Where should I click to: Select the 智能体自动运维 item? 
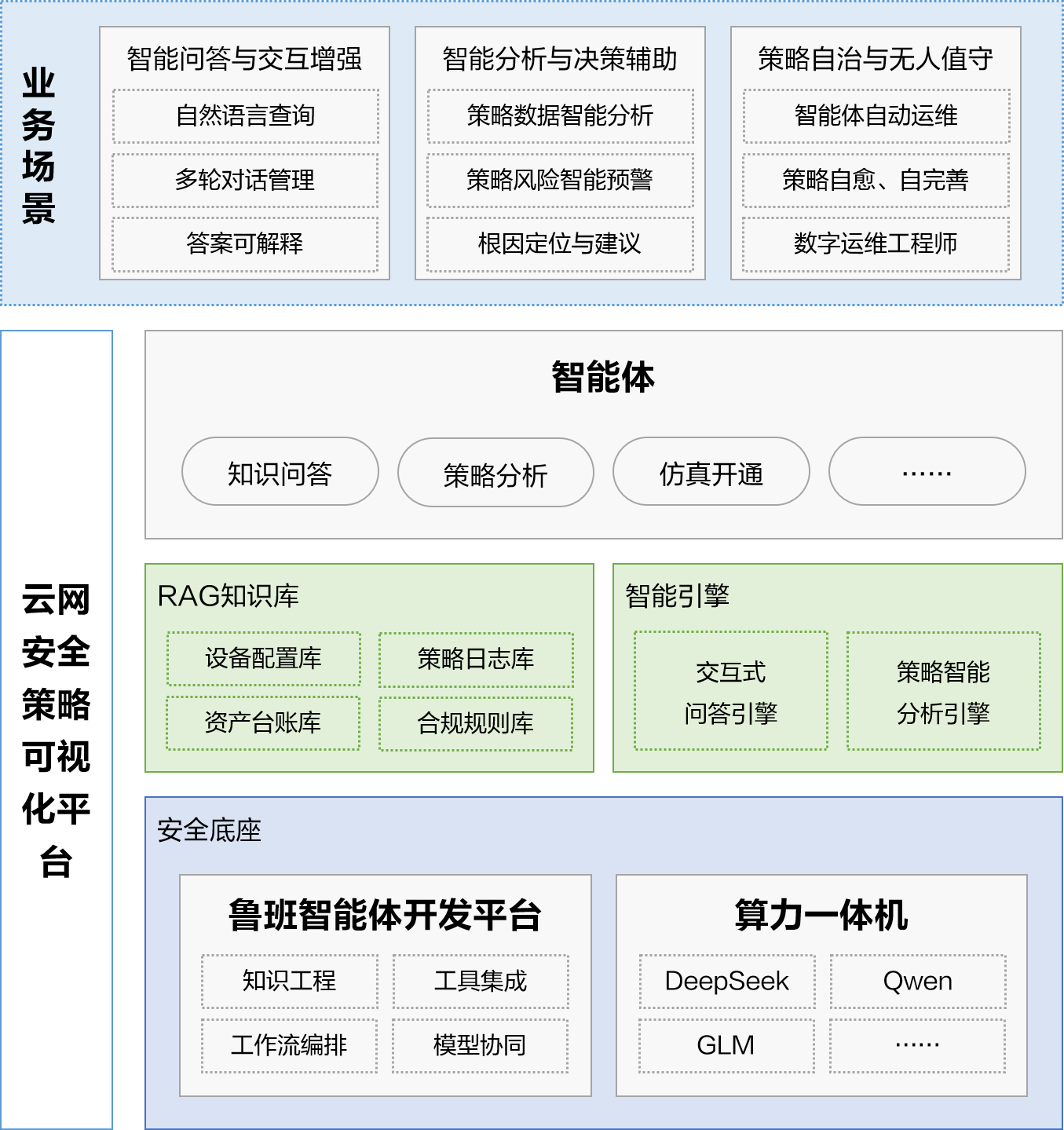[876, 116]
